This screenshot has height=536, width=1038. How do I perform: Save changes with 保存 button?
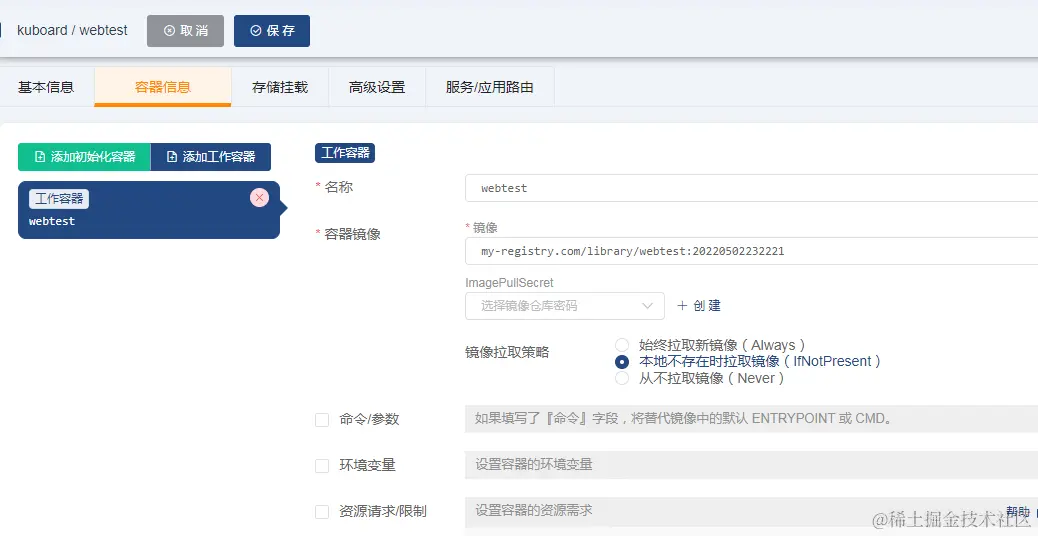point(271,31)
